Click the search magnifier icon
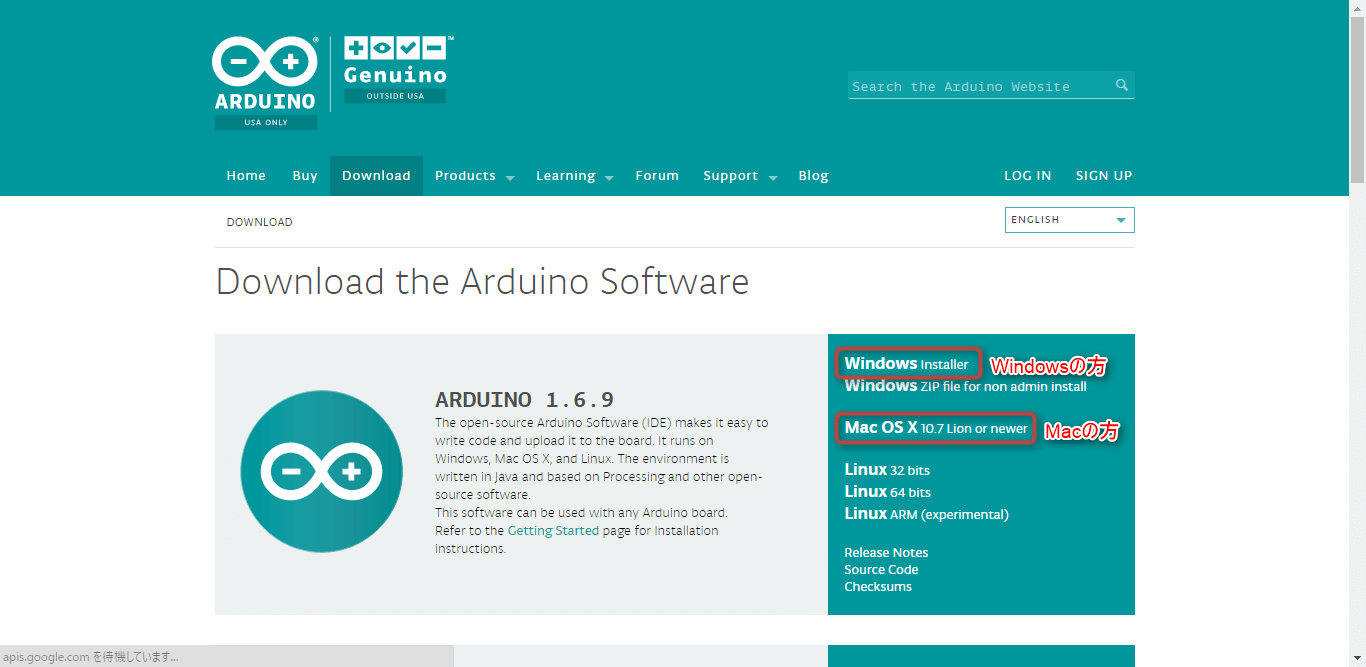Screen dimensions: 1366x667 (x=1122, y=86)
